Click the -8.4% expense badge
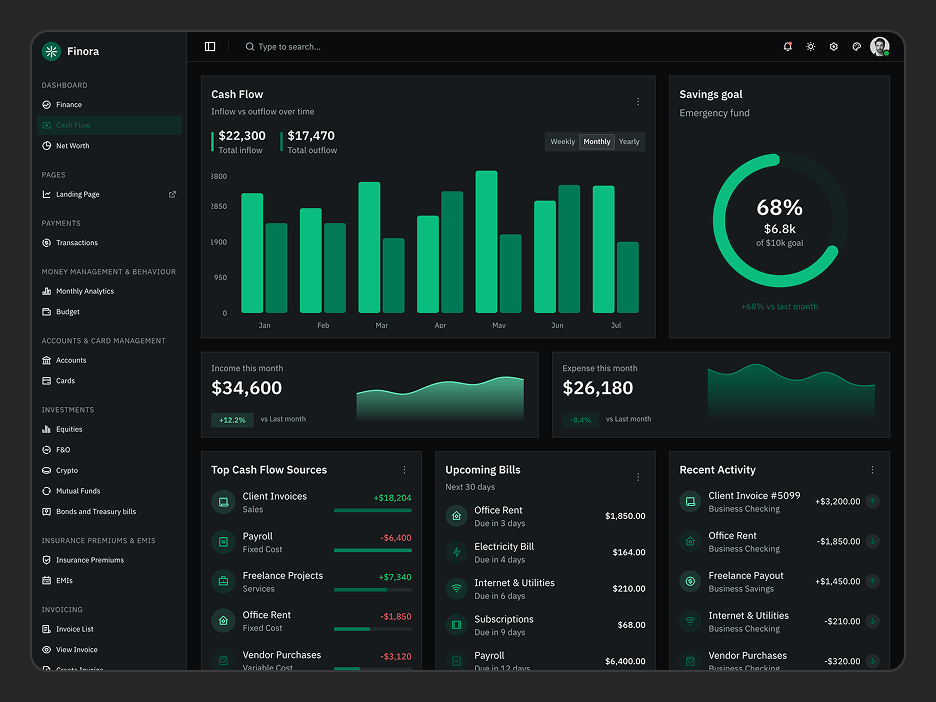Image resolution: width=936 pixels, height=702 pixels. coord(580,420)
